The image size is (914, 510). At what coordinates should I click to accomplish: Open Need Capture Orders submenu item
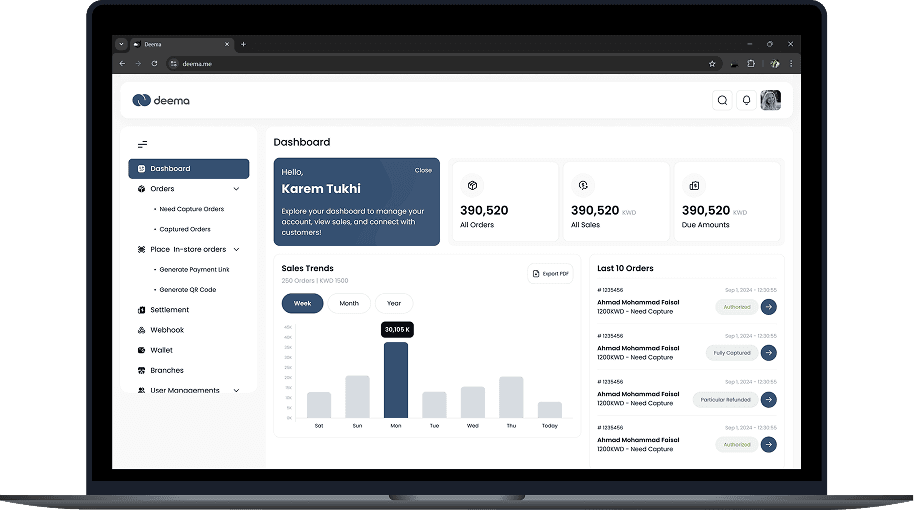pos(191,209)
